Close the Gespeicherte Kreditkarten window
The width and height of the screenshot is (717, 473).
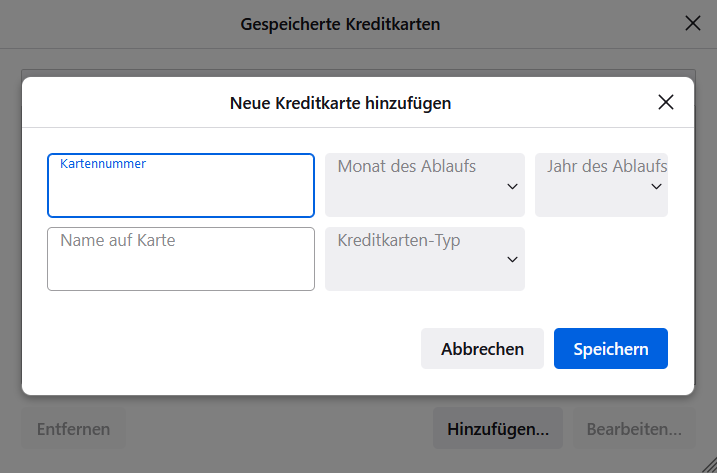(x=692, y=23)
